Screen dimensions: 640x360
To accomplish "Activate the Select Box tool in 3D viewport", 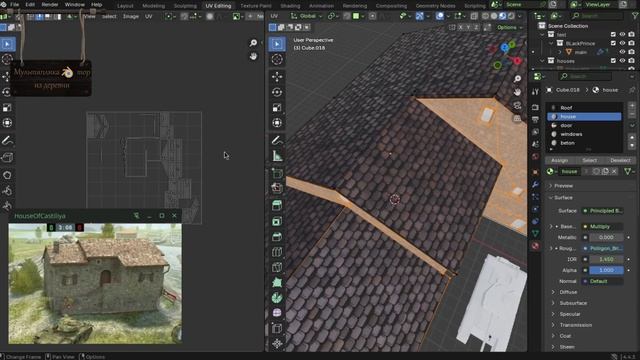I will [277, 44].
